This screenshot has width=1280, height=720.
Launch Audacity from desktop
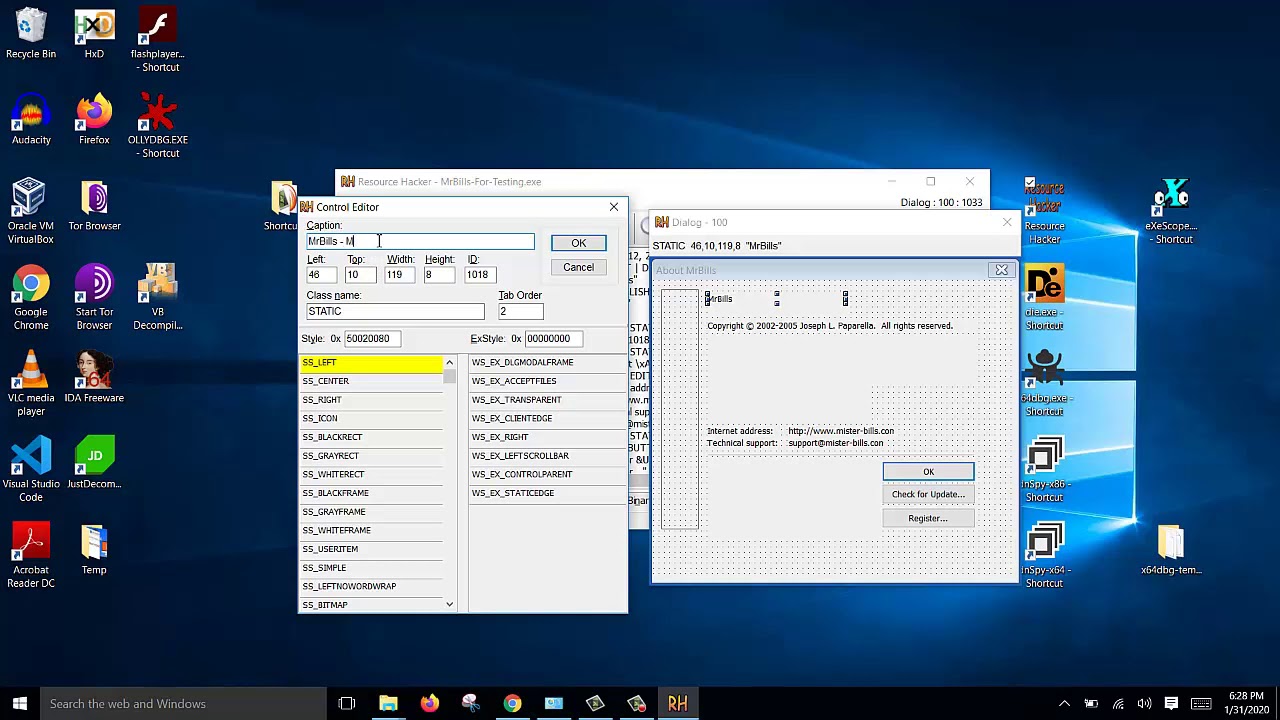pyautogui.click(x=31, y=120)
